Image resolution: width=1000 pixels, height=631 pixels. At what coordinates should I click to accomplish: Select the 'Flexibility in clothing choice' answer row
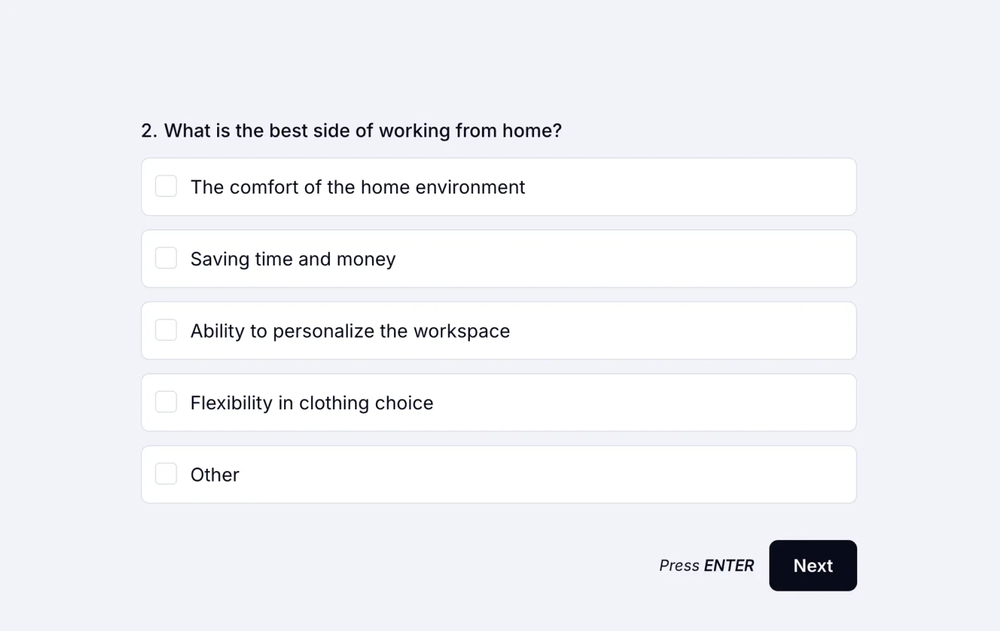(498, 402)
